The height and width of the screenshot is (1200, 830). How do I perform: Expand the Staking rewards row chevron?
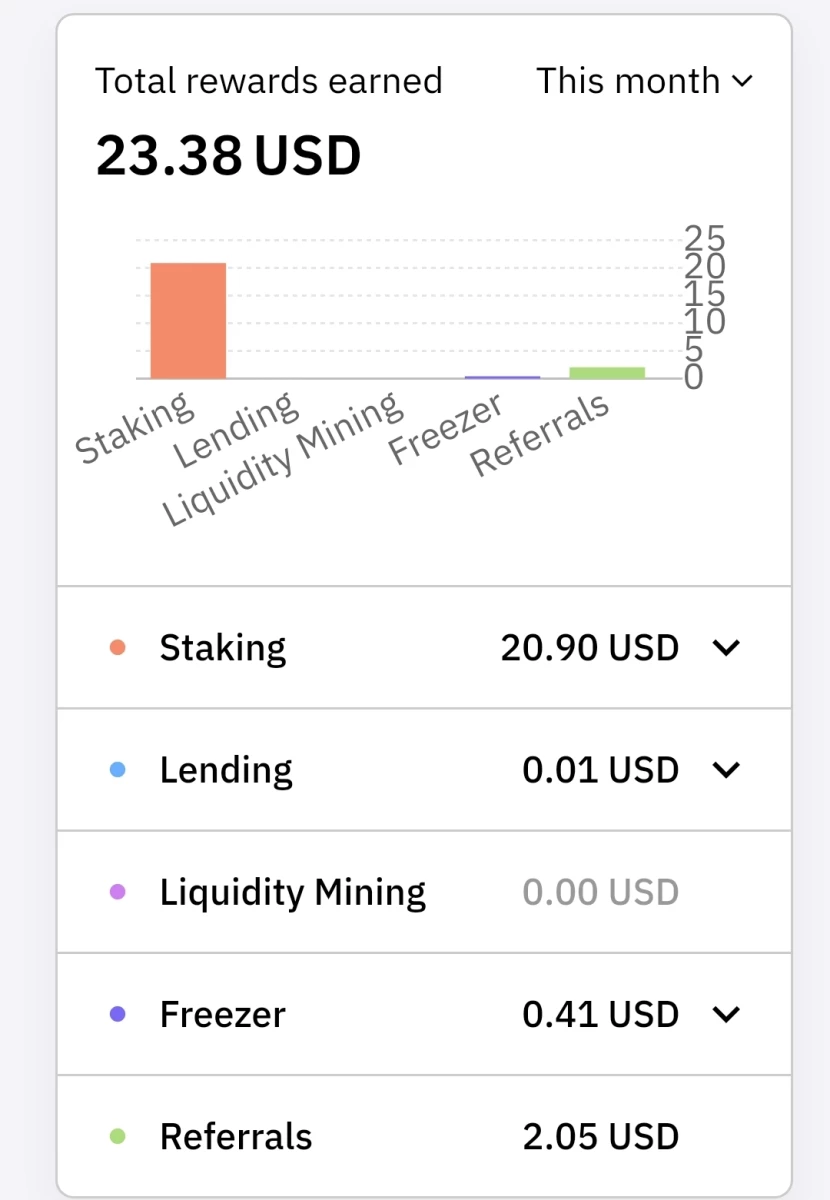(726, 648)
